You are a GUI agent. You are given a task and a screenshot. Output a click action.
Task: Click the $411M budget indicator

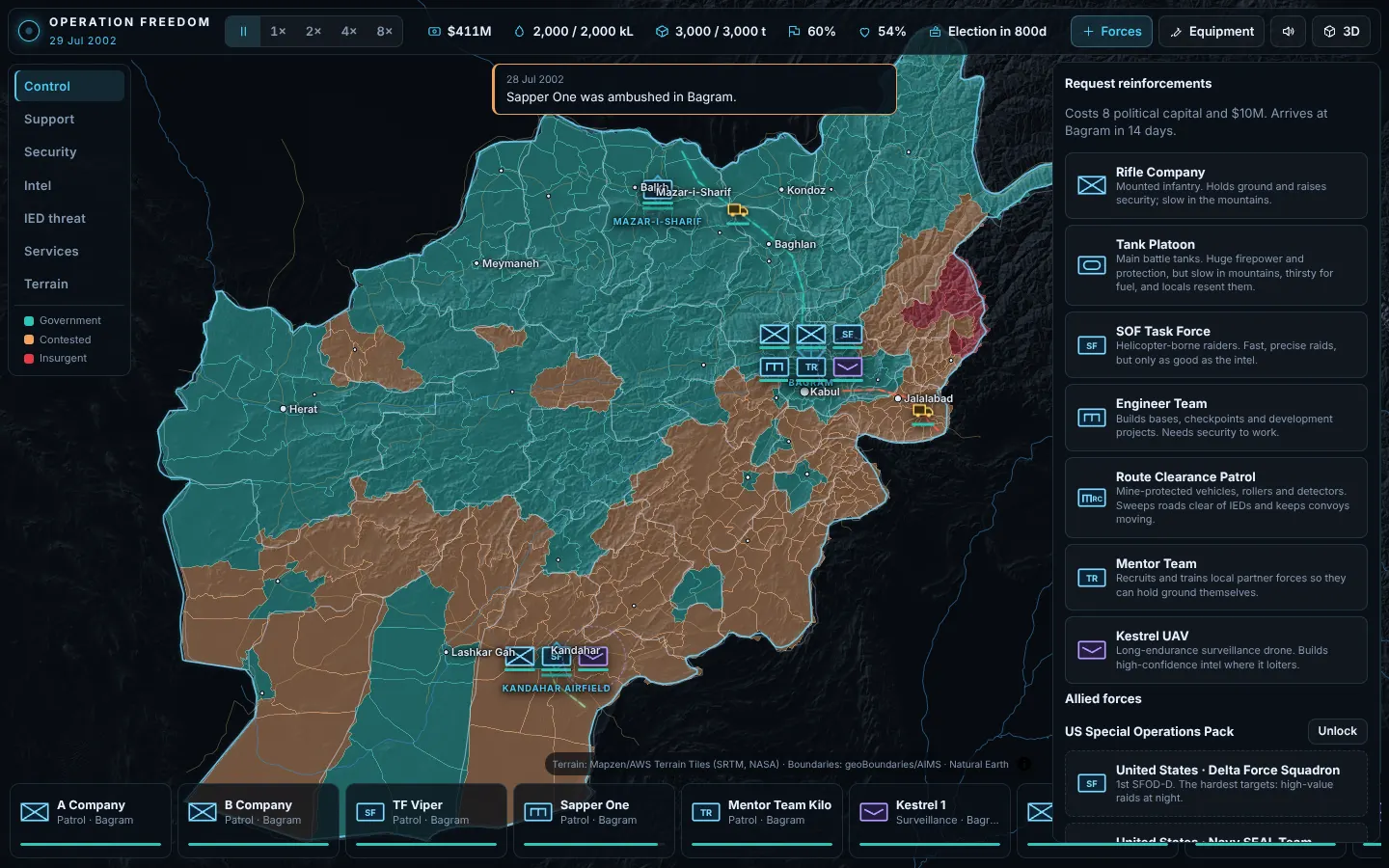tap(459, 31)
